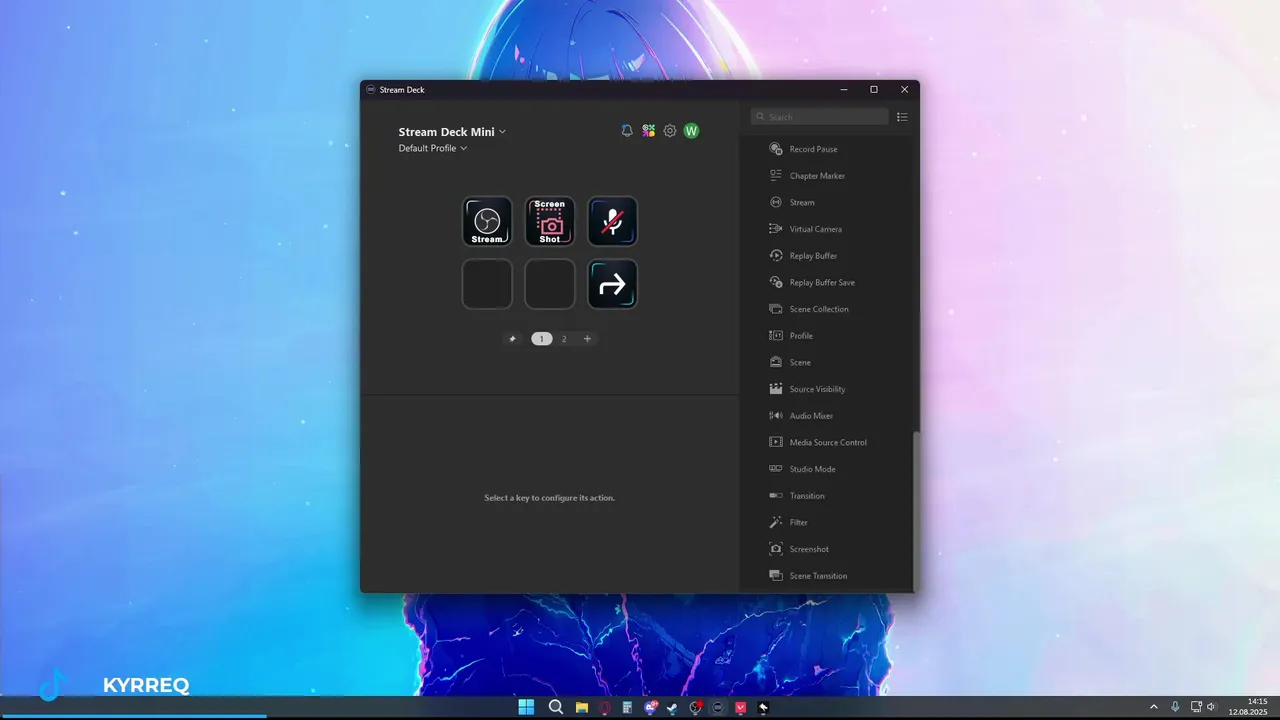Select the Screen Shot key
The width and height of the screenshot is (1280, 720).
(x=550, y=221)
